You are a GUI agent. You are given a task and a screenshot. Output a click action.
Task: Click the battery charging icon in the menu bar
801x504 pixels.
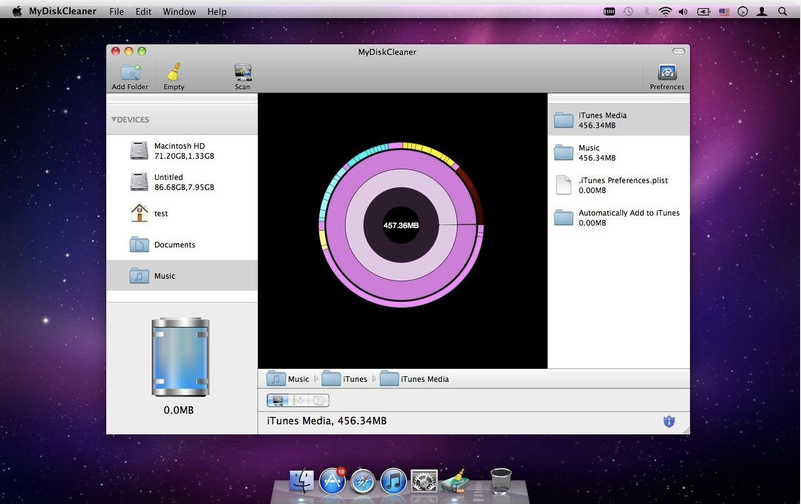(703, 11)
